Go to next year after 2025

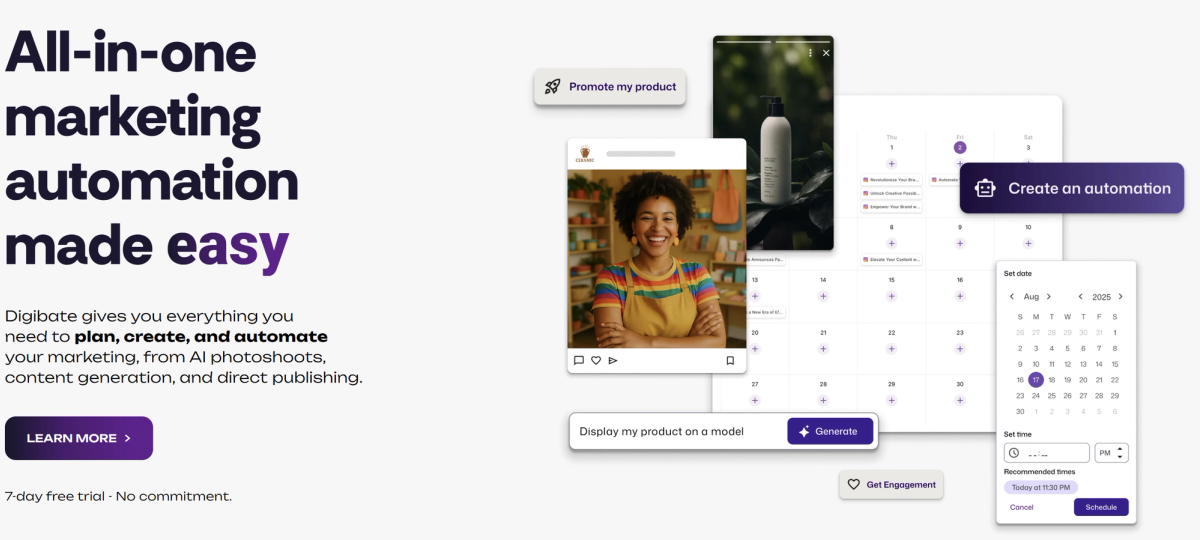click(1120, 297)
